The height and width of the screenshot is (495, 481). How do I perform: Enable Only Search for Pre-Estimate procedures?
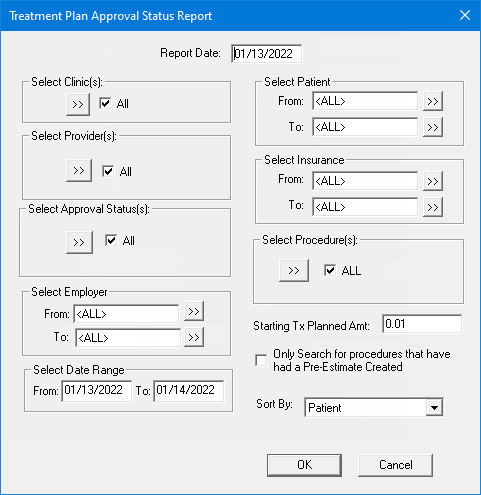point(261,360)
